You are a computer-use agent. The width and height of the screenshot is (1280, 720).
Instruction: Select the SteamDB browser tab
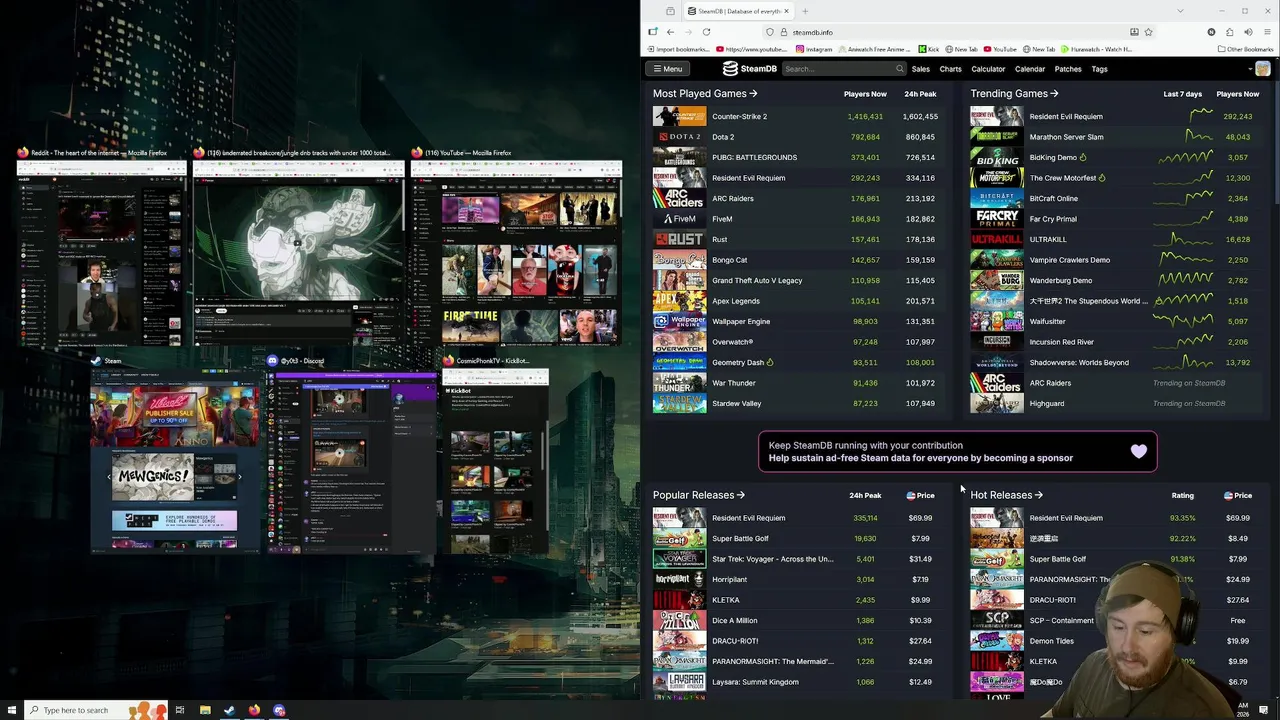pyautogui.click(x=738, y=11)
